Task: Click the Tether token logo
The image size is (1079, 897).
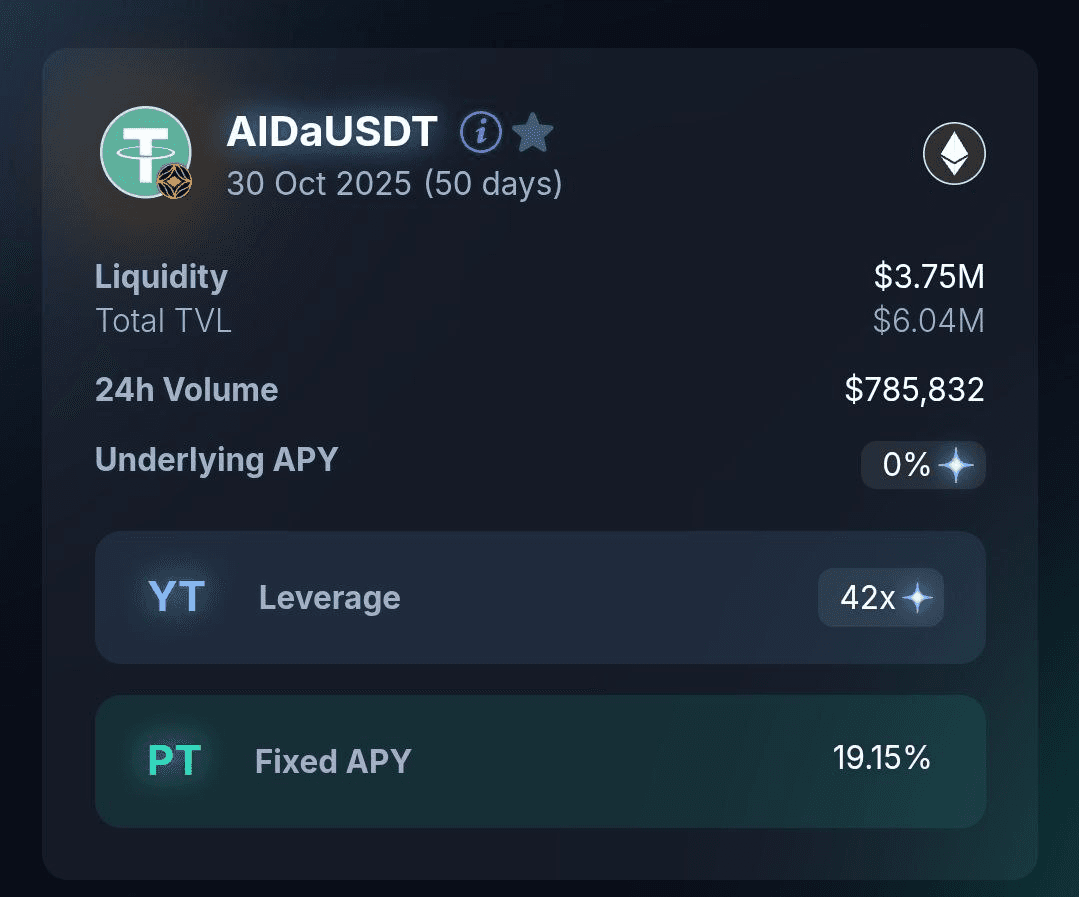Action: (146, 152)
